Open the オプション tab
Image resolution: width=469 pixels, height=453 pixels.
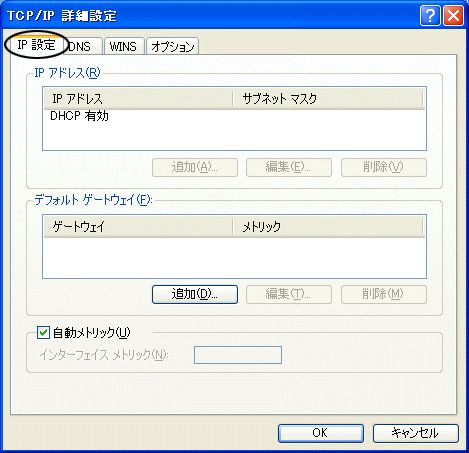(x=173, y=46)
